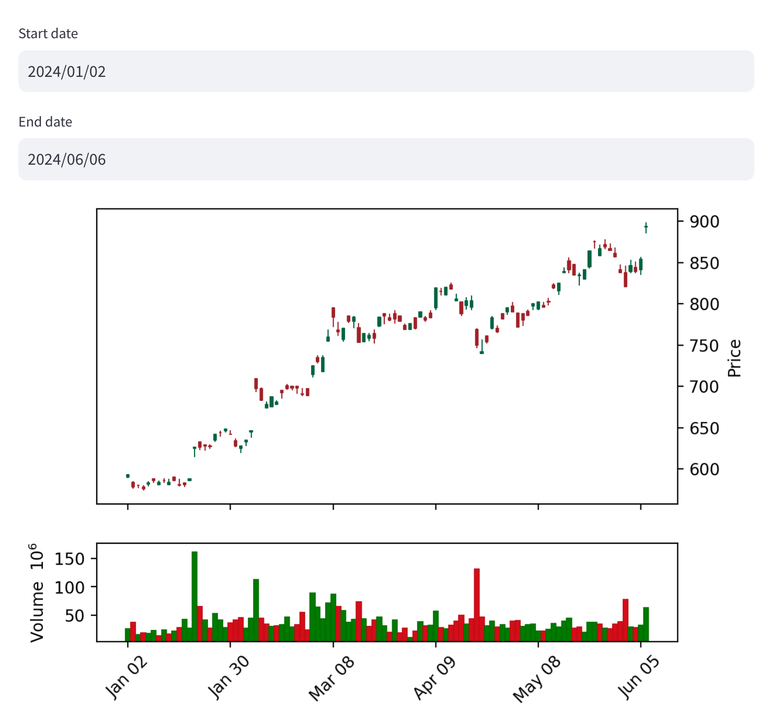This screenshot has height=722, width=780.
Task: Click the 750 price axis value
Action: coord(704,345)
